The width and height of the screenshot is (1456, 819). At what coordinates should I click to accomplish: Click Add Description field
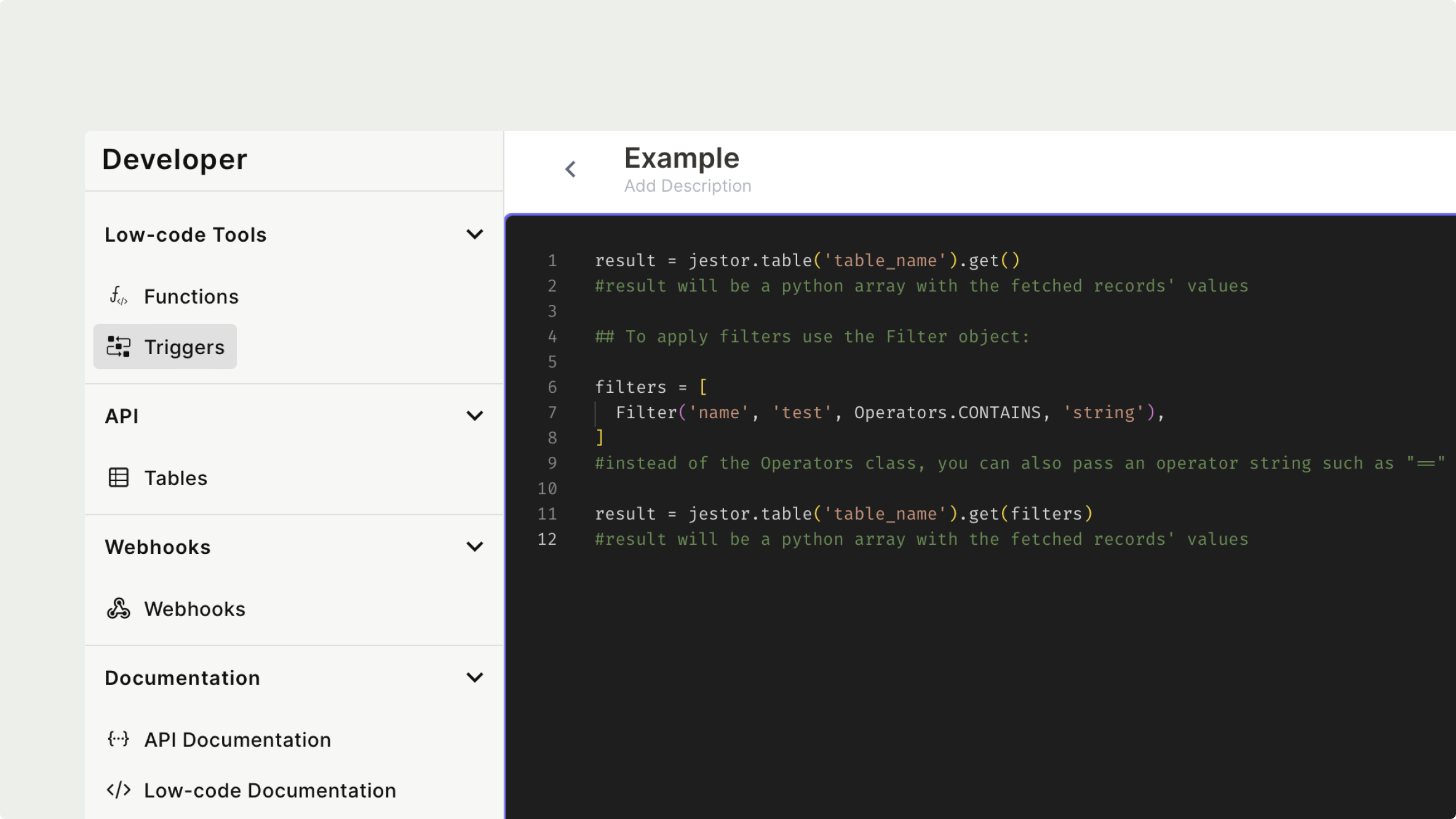click(x=688, y=186)
